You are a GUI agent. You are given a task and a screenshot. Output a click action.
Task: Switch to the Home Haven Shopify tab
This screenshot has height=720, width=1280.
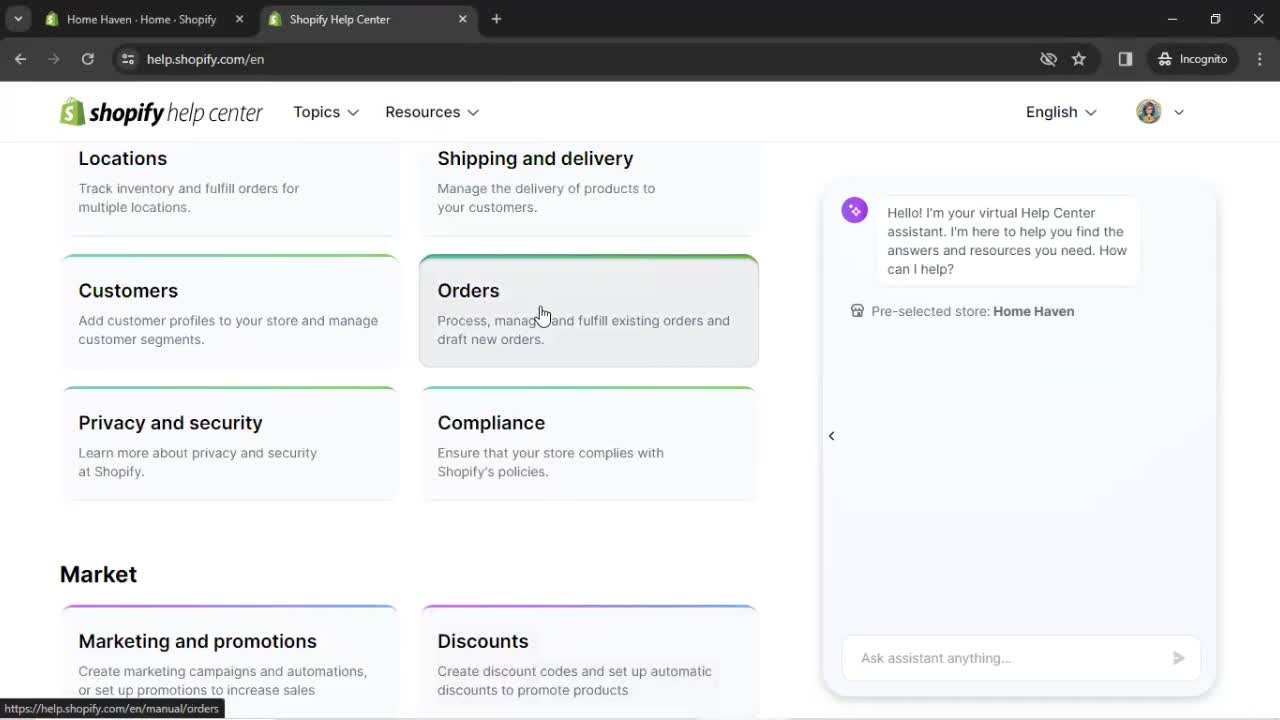(141, 19)
